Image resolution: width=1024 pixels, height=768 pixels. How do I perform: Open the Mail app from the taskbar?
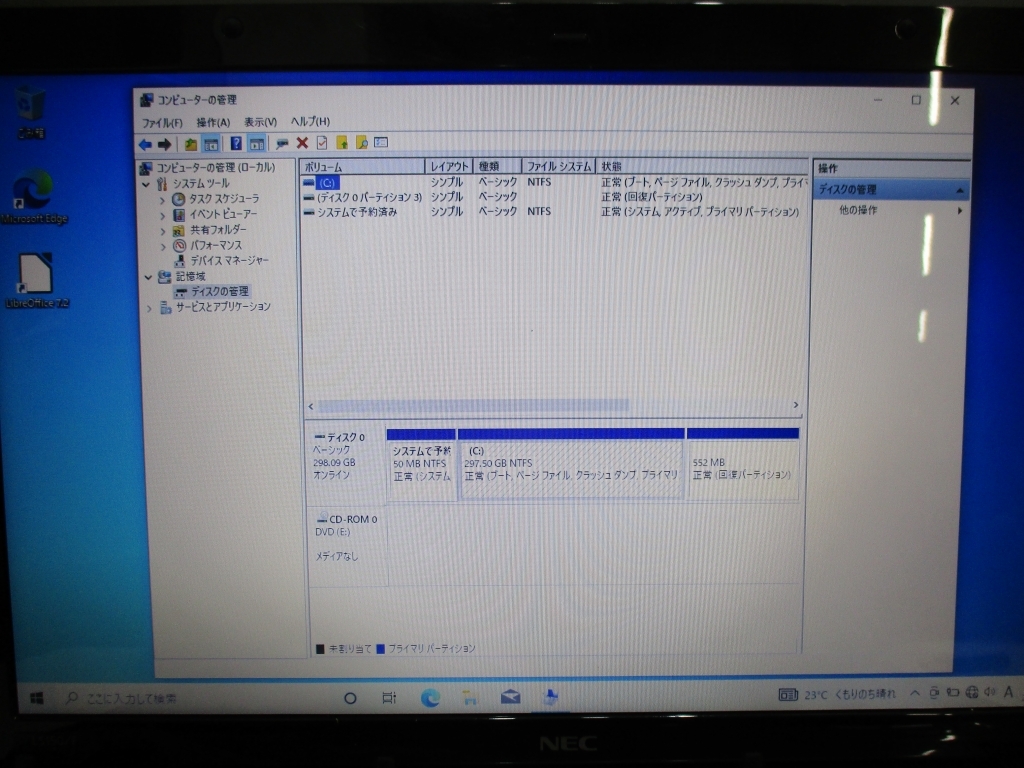click(510, 697)
